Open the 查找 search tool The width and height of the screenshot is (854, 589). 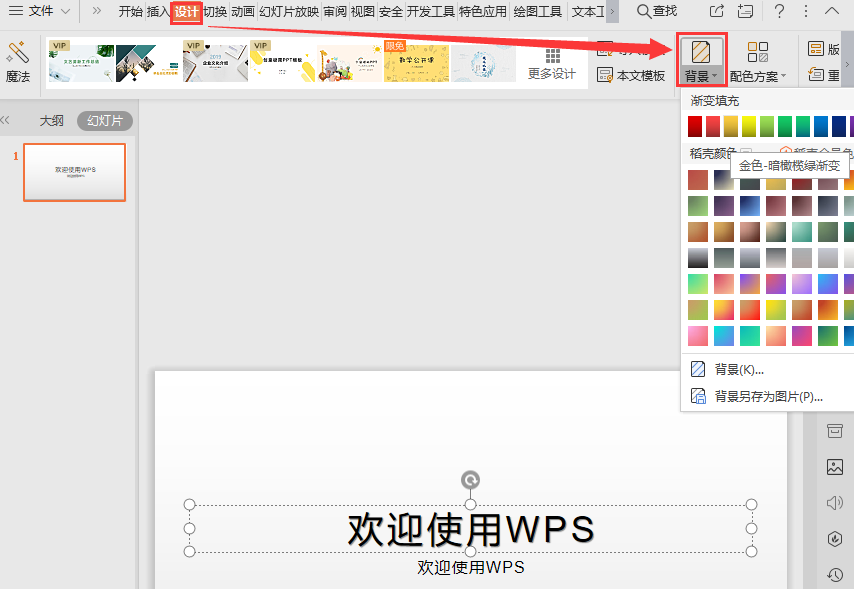[657, 11]
